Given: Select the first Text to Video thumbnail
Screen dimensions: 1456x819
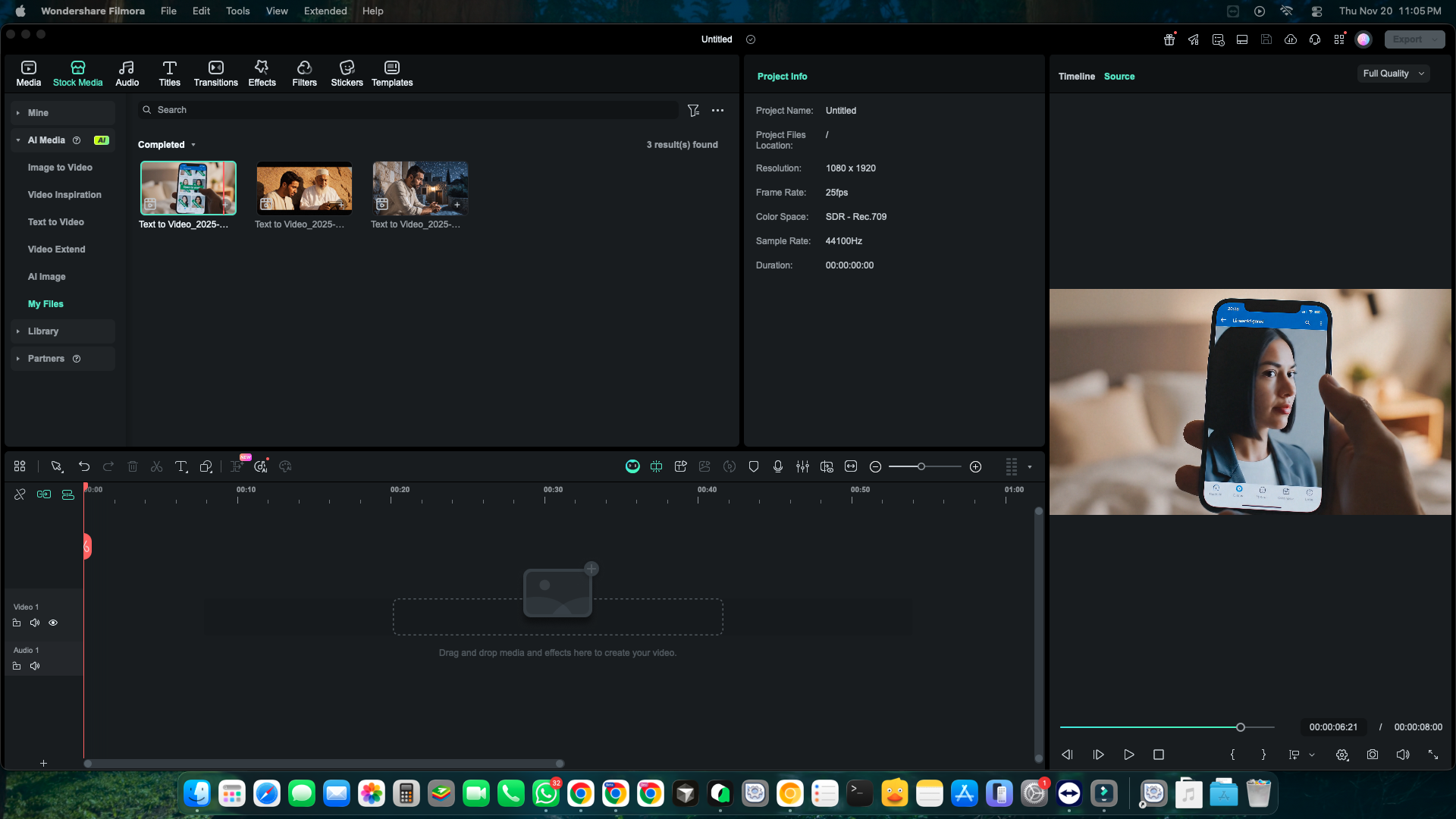Looking at the screenshot, I should (x=188, y=188).
